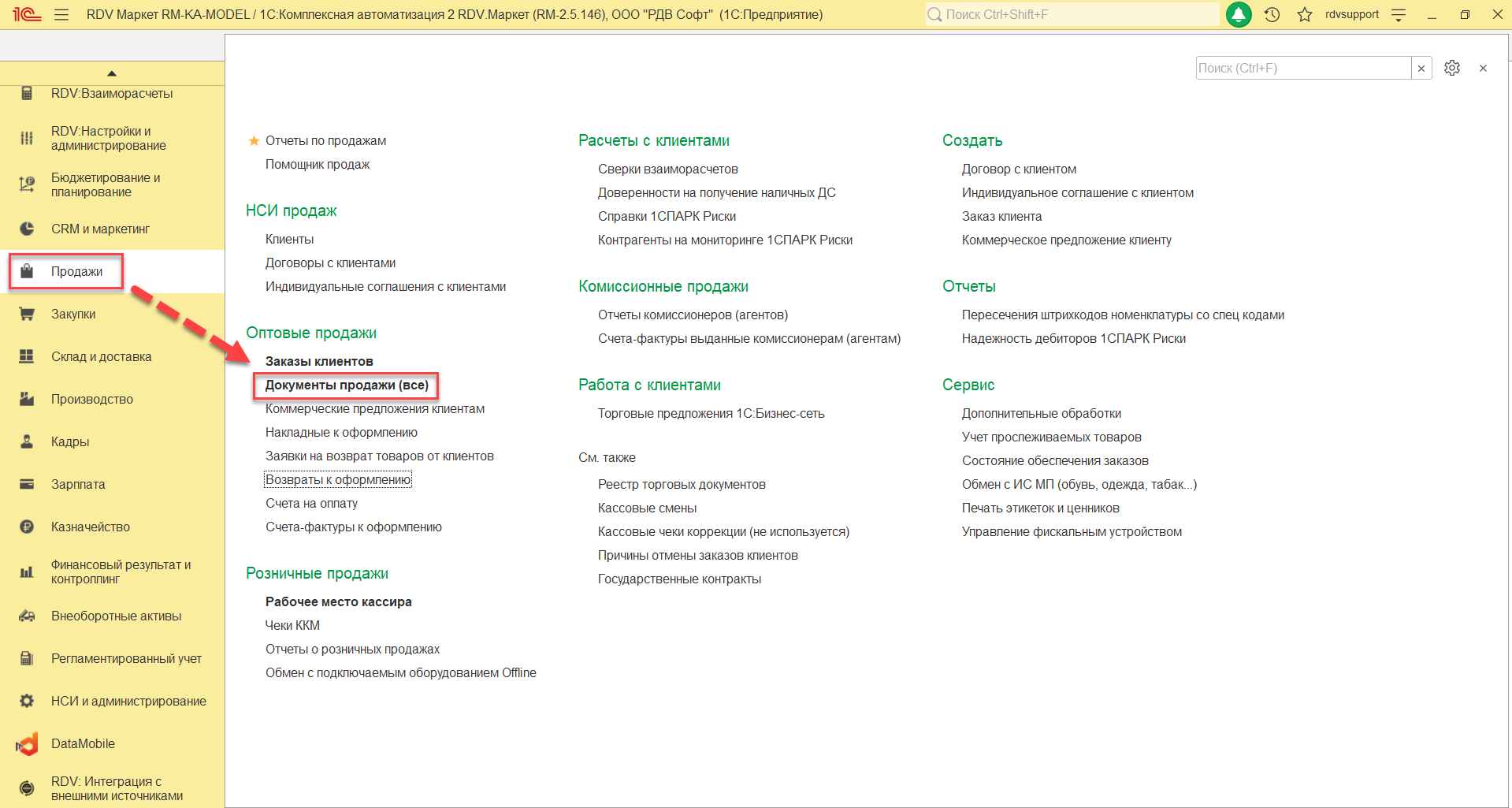Viewport: 1512px width, 808px height.
Task: Click the Финансовый результат chart icon
Action: pyautogui.click(x=27, y=572)
